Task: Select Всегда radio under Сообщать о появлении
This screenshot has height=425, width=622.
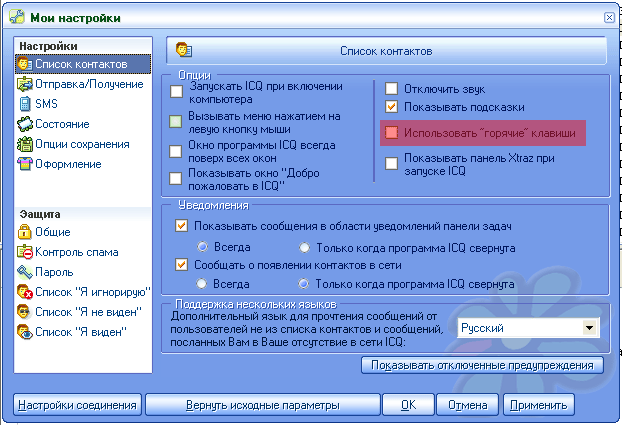Action: 202,283
